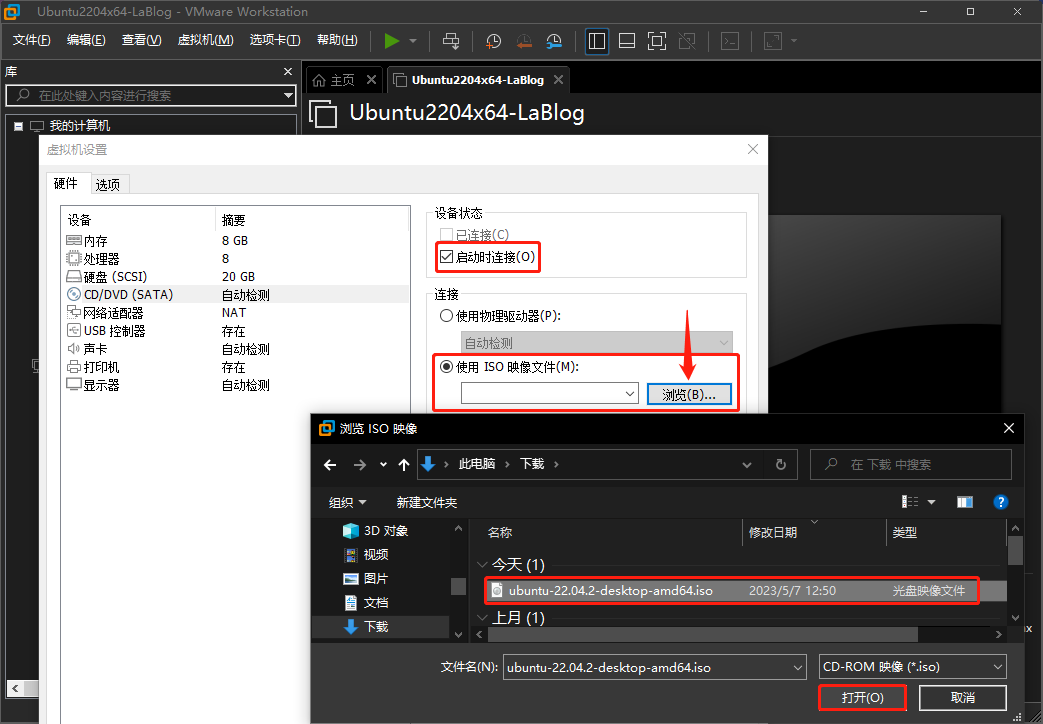The image size is (1043, 724).
Task: Click the console view toolbar icon
Action: pyautogui.click(x=730, y=41)
